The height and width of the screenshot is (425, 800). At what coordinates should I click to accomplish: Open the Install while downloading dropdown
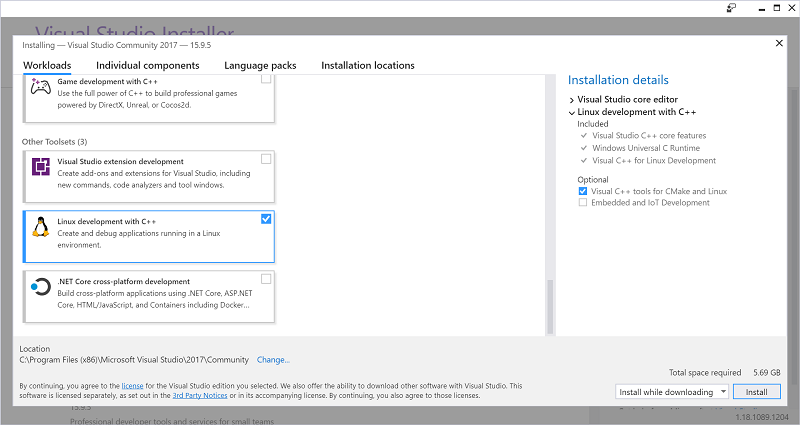(672, 392)
